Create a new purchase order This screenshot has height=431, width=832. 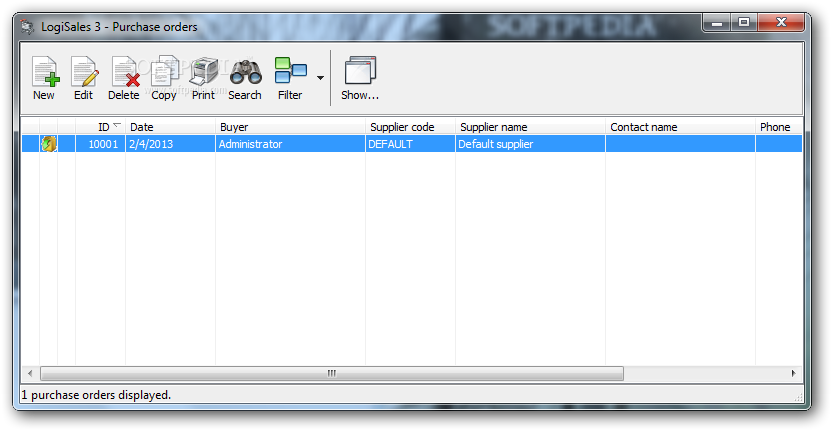pos(44,79)
